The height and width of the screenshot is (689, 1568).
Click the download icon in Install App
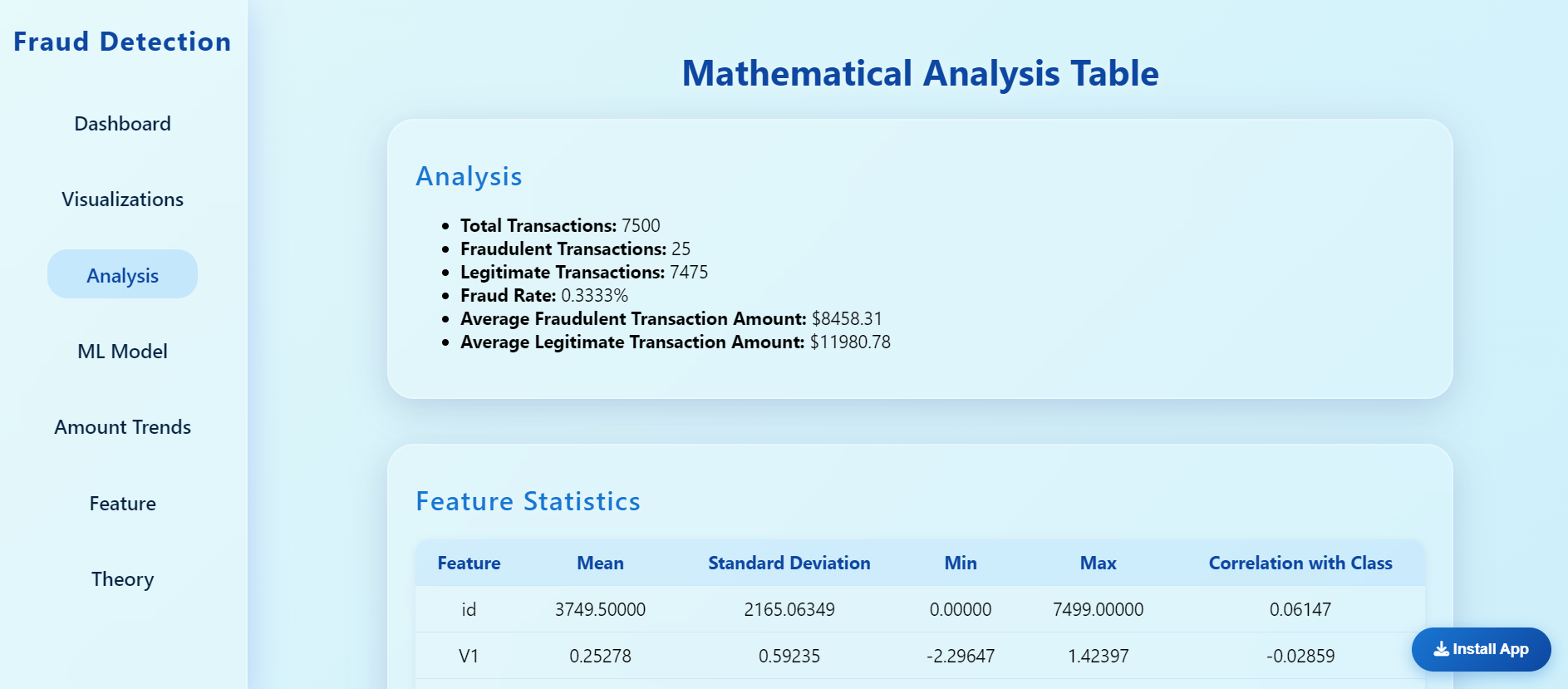1441,649
